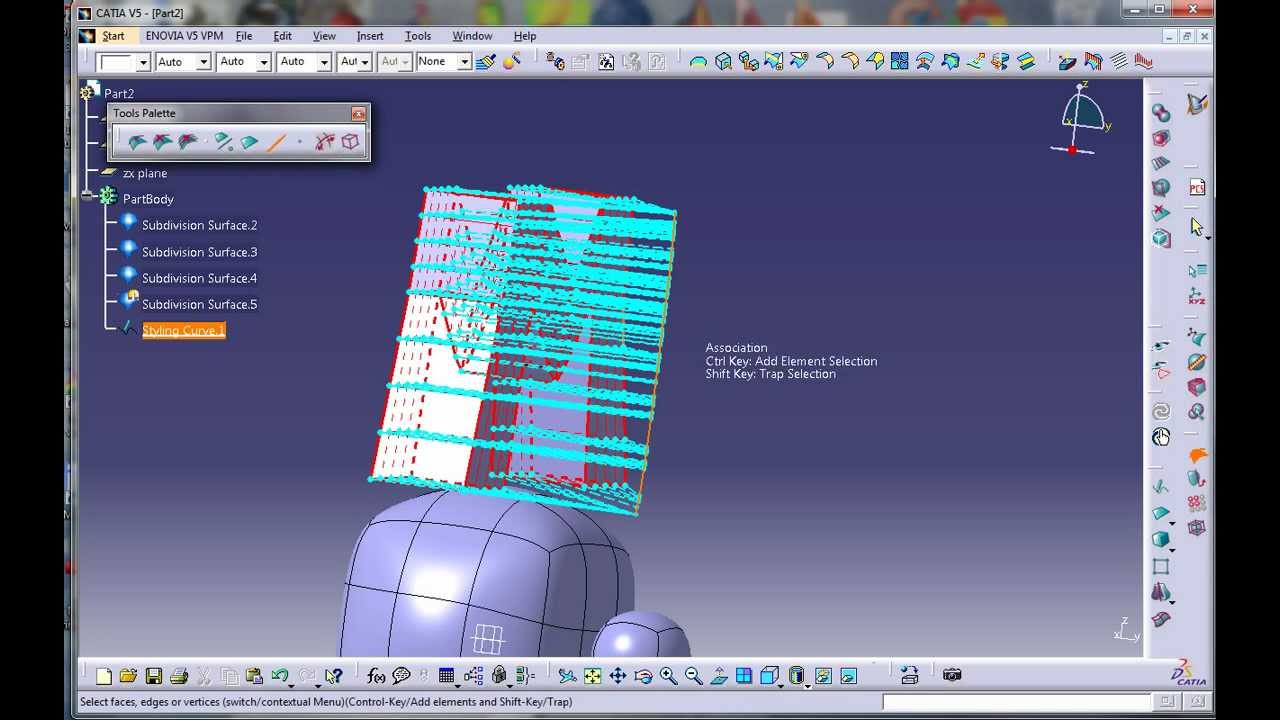Image resolution: width=1280 pixels, height=720 pixels.
Task: Select the orange line tool in Tools Palette
Action: click(276, 142)
